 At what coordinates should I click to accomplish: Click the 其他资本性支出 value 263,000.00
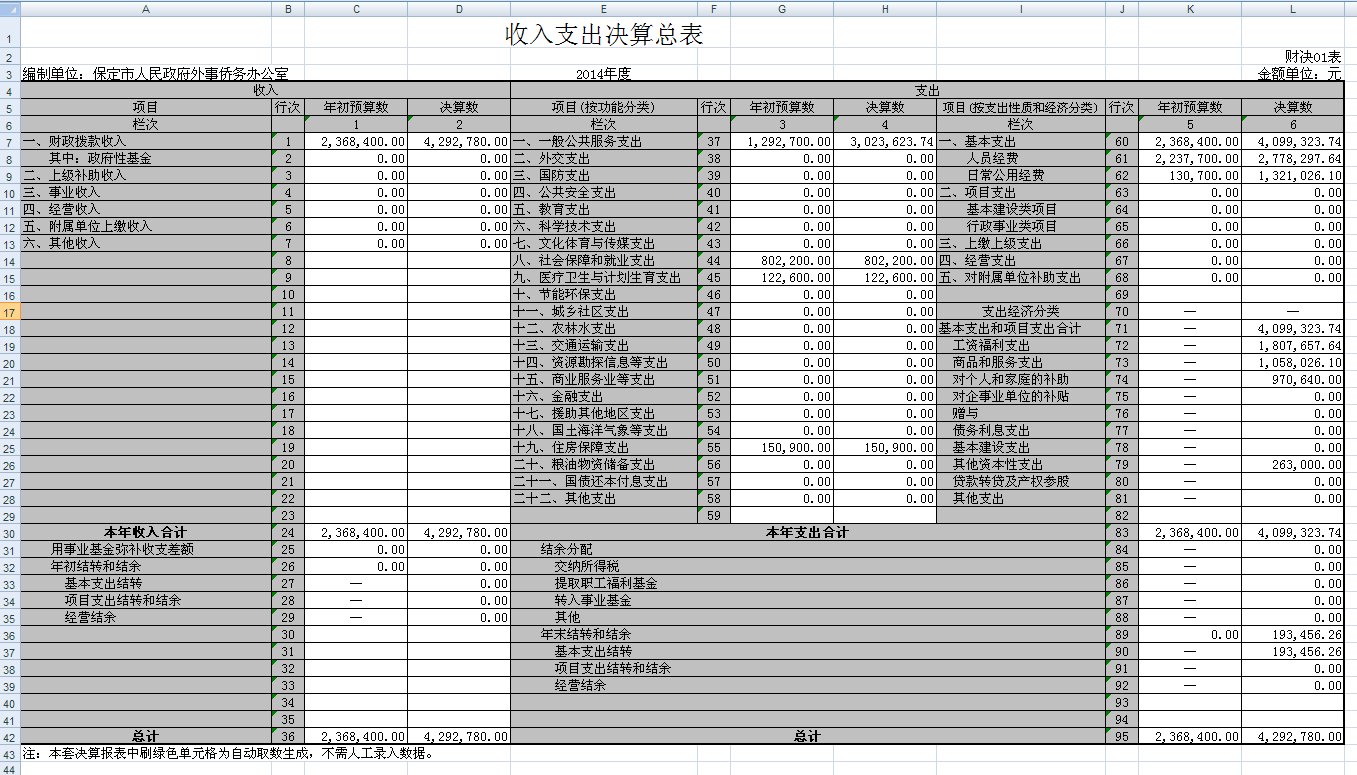(1292, 465)
